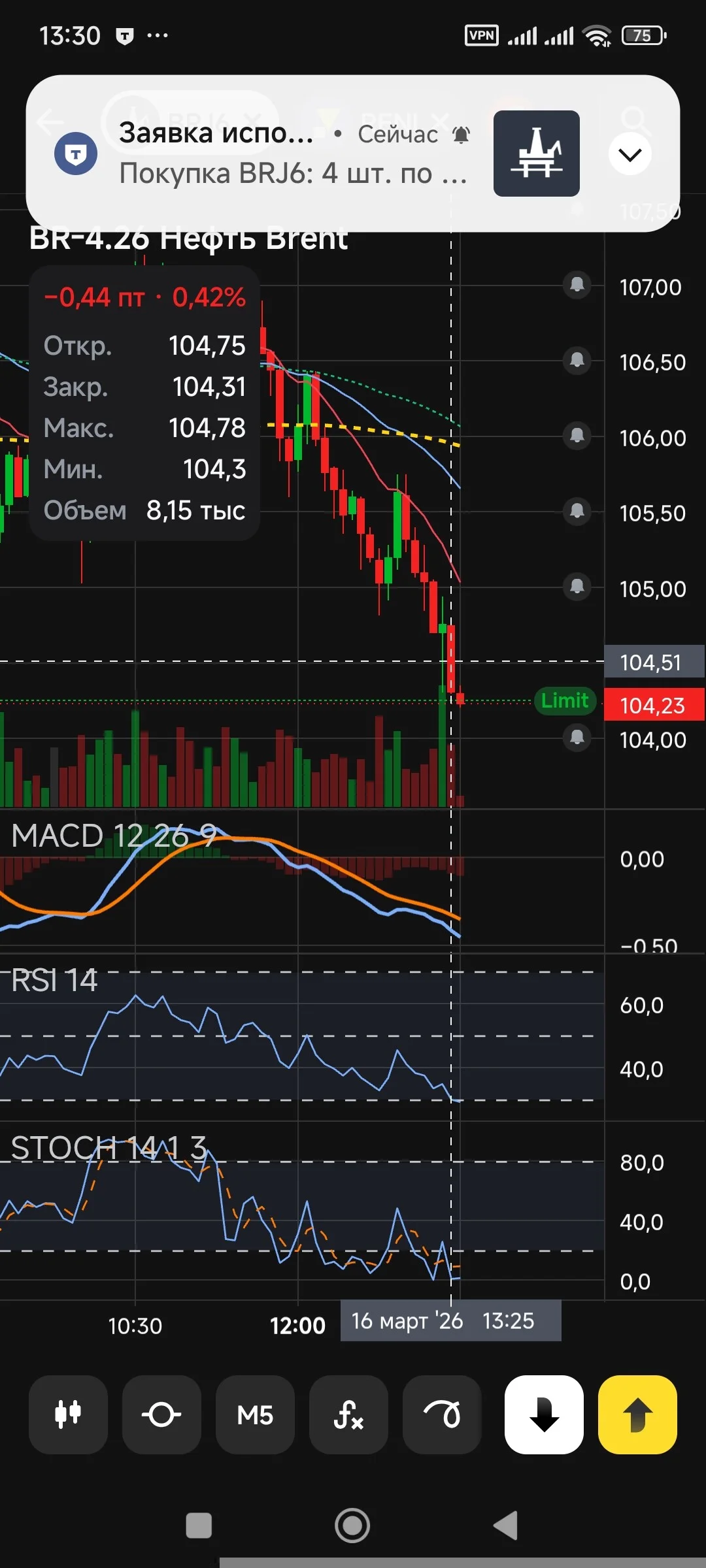Tap the 60,0 RSI scale label

point(642,1005)
